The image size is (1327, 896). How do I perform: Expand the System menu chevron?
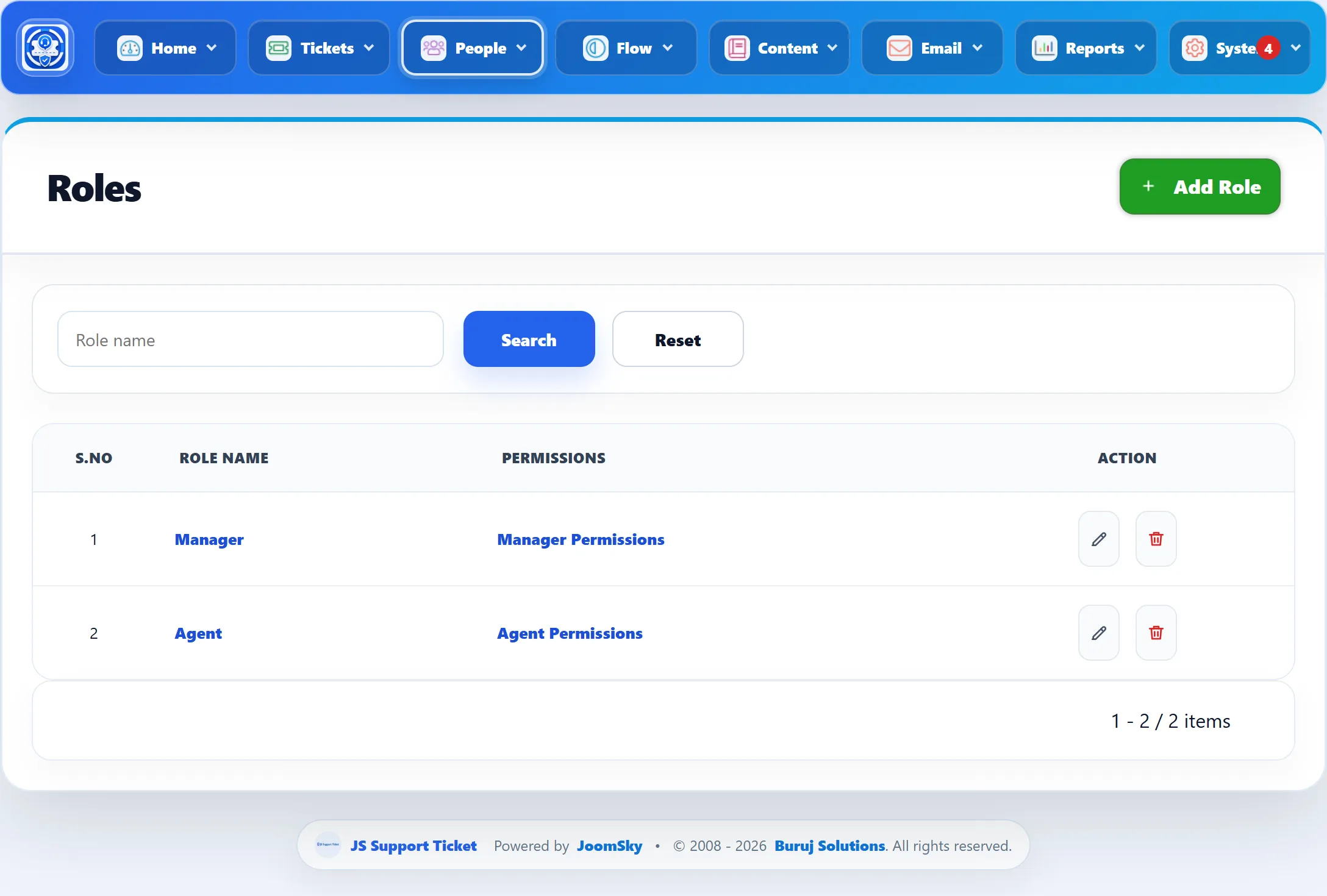(1296, 48)
